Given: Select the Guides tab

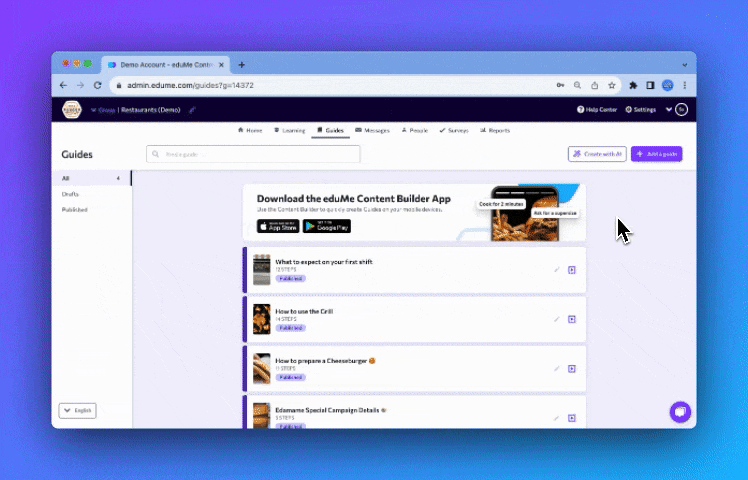Looking at the screenshot, I should pyautogui.click(x=331, y=130).
